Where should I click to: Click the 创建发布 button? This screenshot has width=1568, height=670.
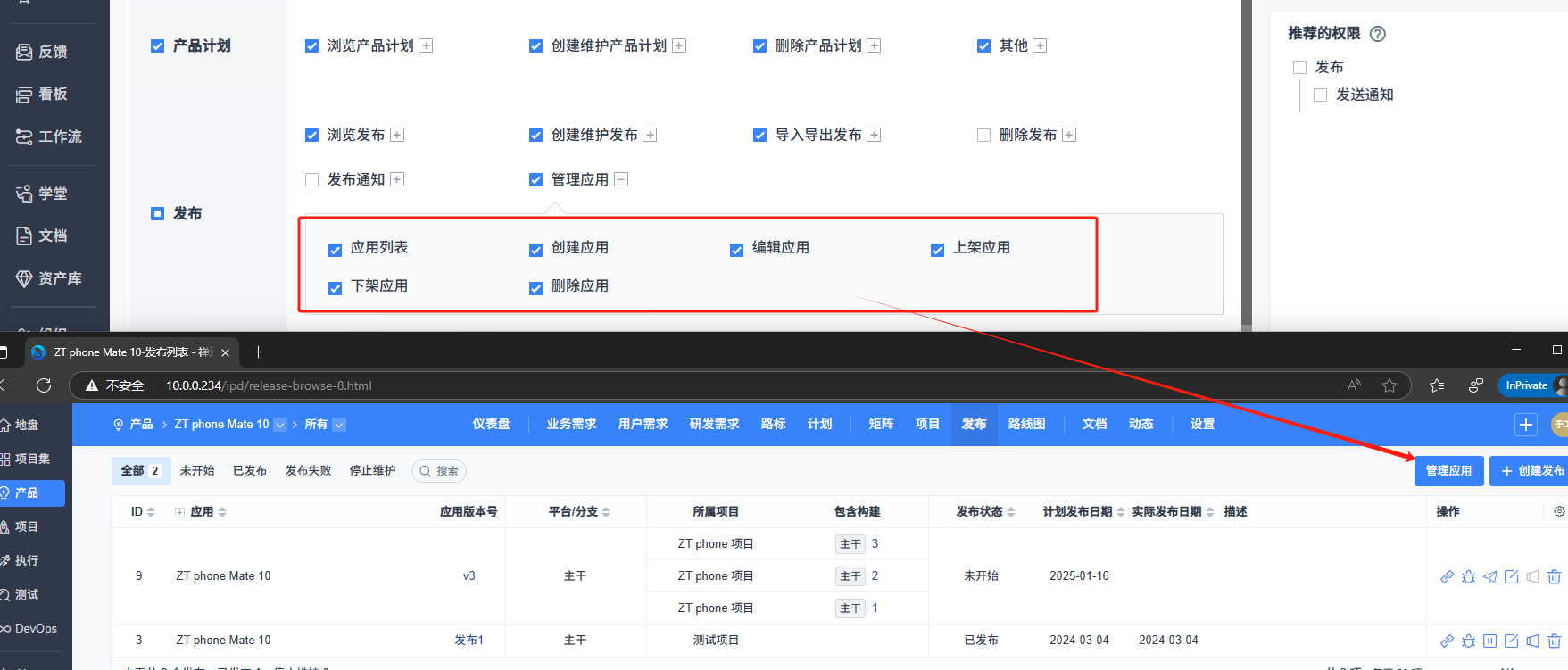pos(1531,470)
